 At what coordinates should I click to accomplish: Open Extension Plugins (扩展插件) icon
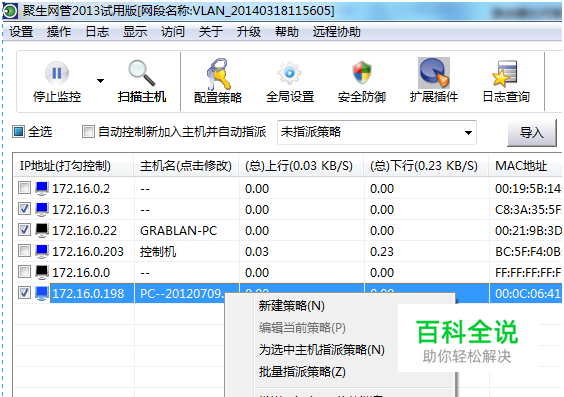tap(434, 73)
